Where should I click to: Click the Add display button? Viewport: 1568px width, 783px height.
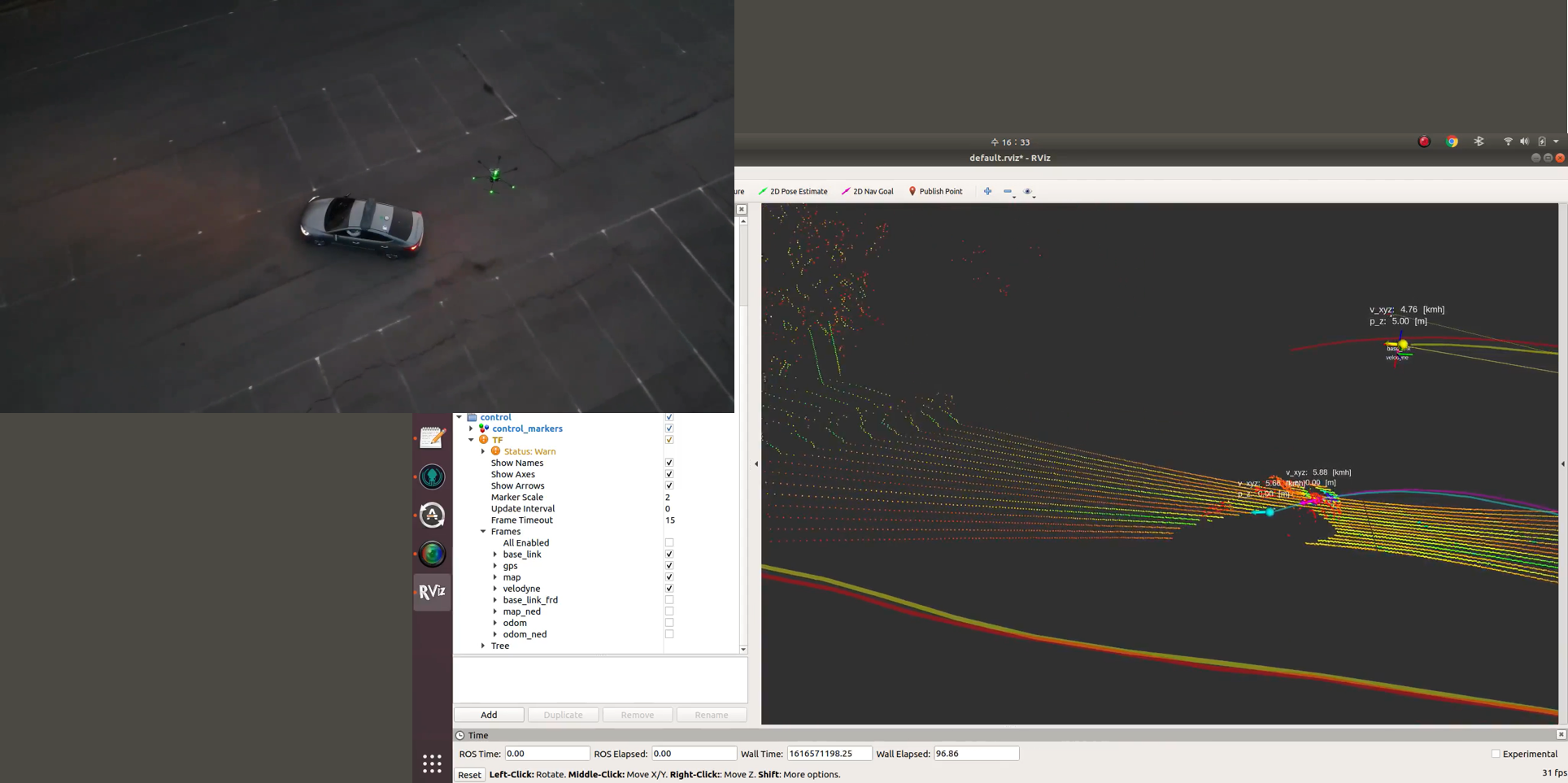[488, 714]
